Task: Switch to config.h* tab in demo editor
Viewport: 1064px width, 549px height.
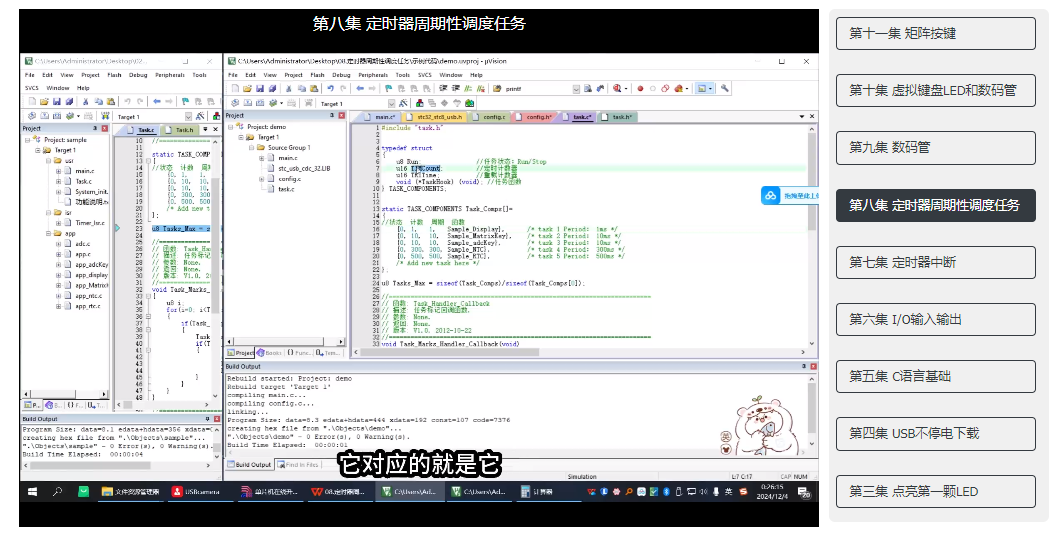Action: 535,117
